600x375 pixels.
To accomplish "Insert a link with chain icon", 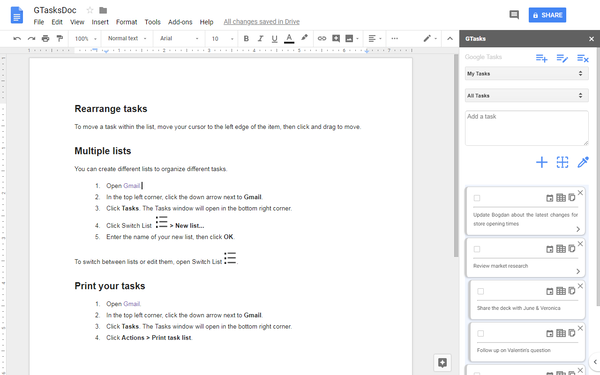I will click(x=322, y=38).
